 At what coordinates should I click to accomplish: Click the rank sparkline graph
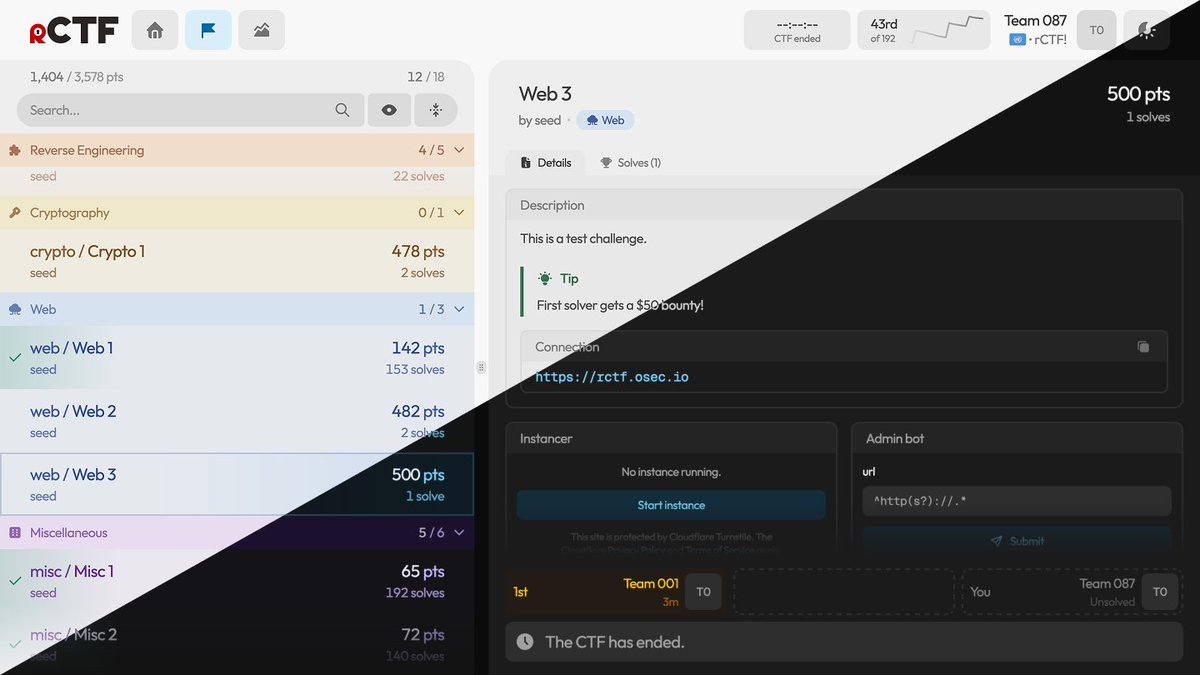click(947, 30)
